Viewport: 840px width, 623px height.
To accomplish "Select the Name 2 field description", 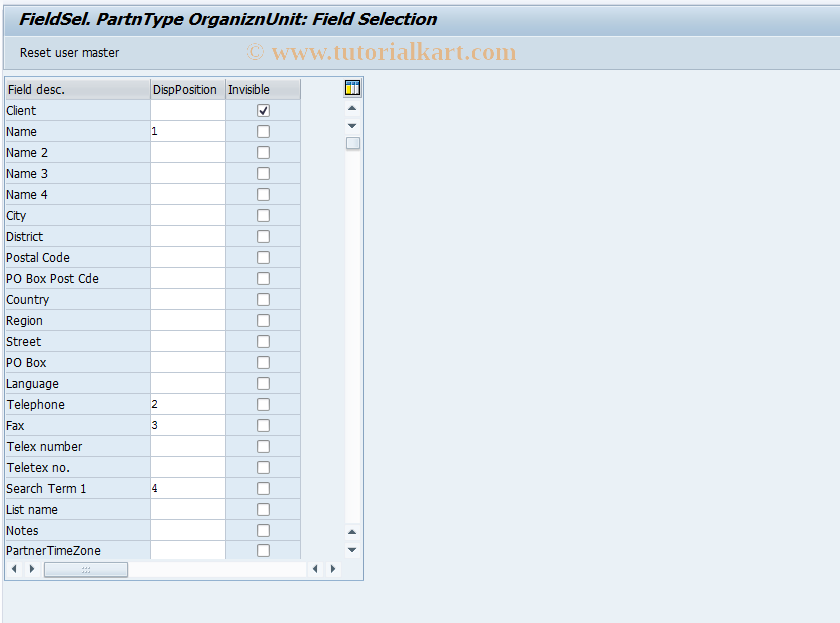I will tap(78, 153).
